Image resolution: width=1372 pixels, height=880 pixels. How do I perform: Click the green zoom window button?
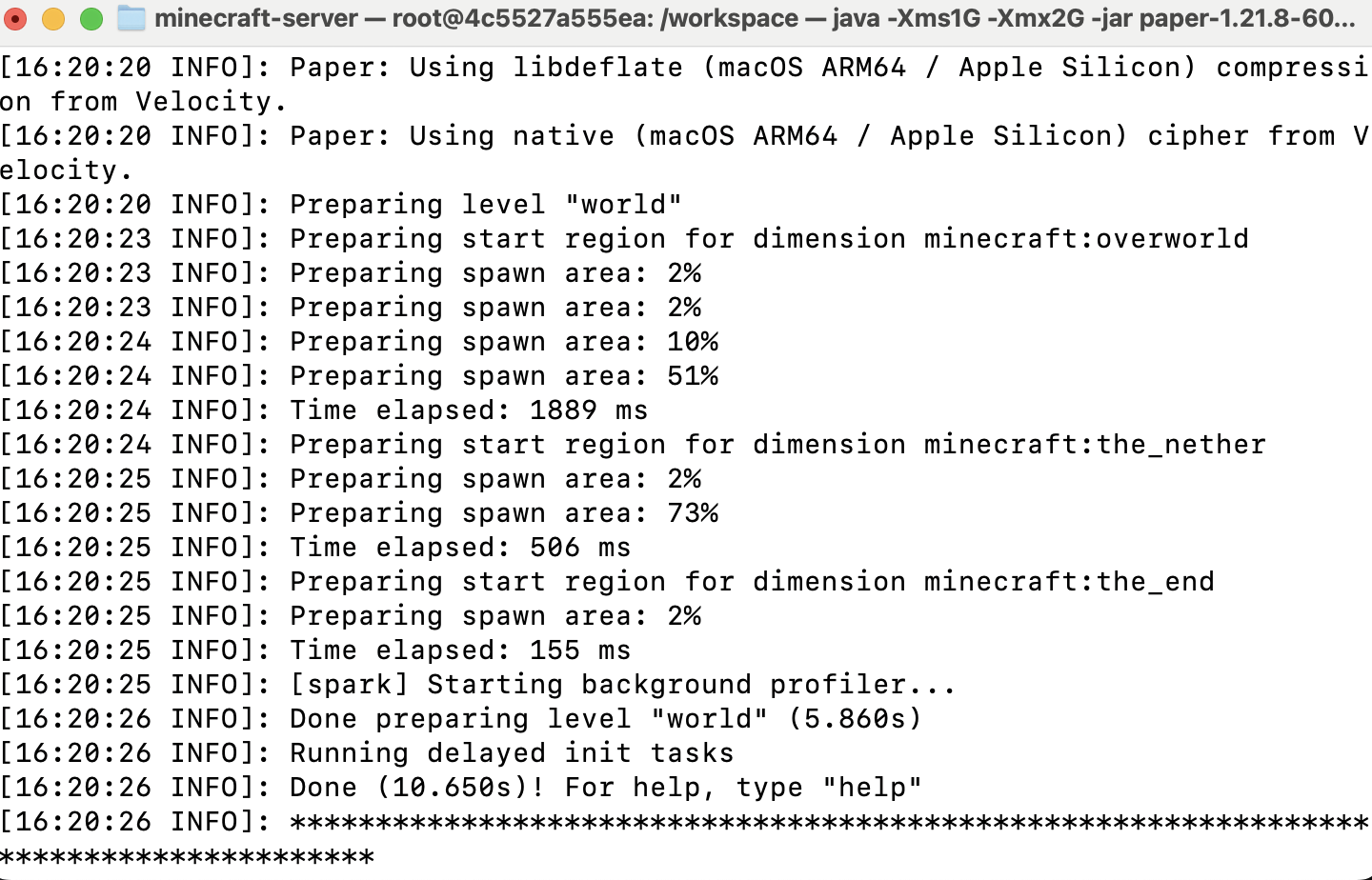coord(91,18)
